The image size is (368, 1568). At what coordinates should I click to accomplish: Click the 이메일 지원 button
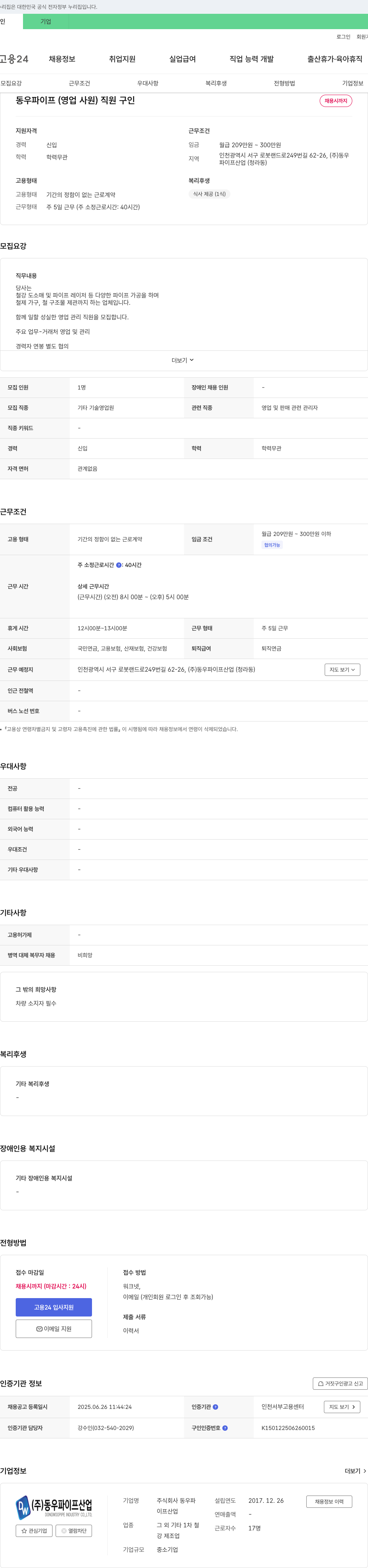pos(54,1329)
